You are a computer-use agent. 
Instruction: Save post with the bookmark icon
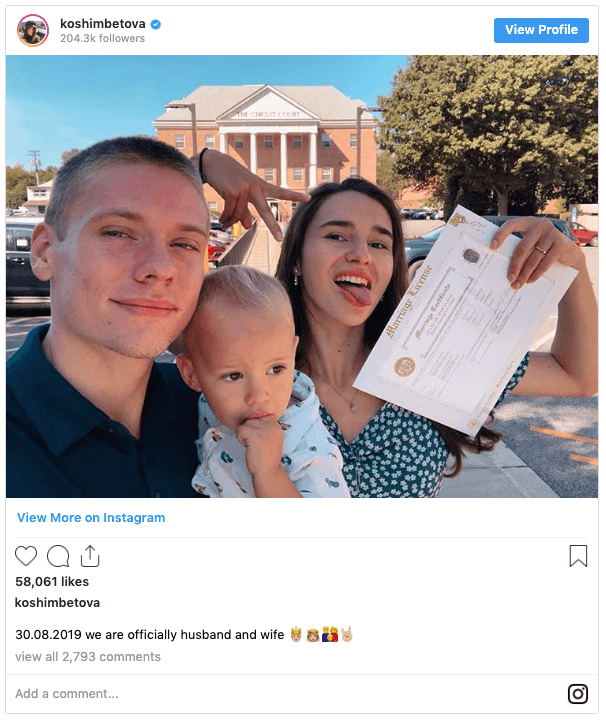[578, 556]
